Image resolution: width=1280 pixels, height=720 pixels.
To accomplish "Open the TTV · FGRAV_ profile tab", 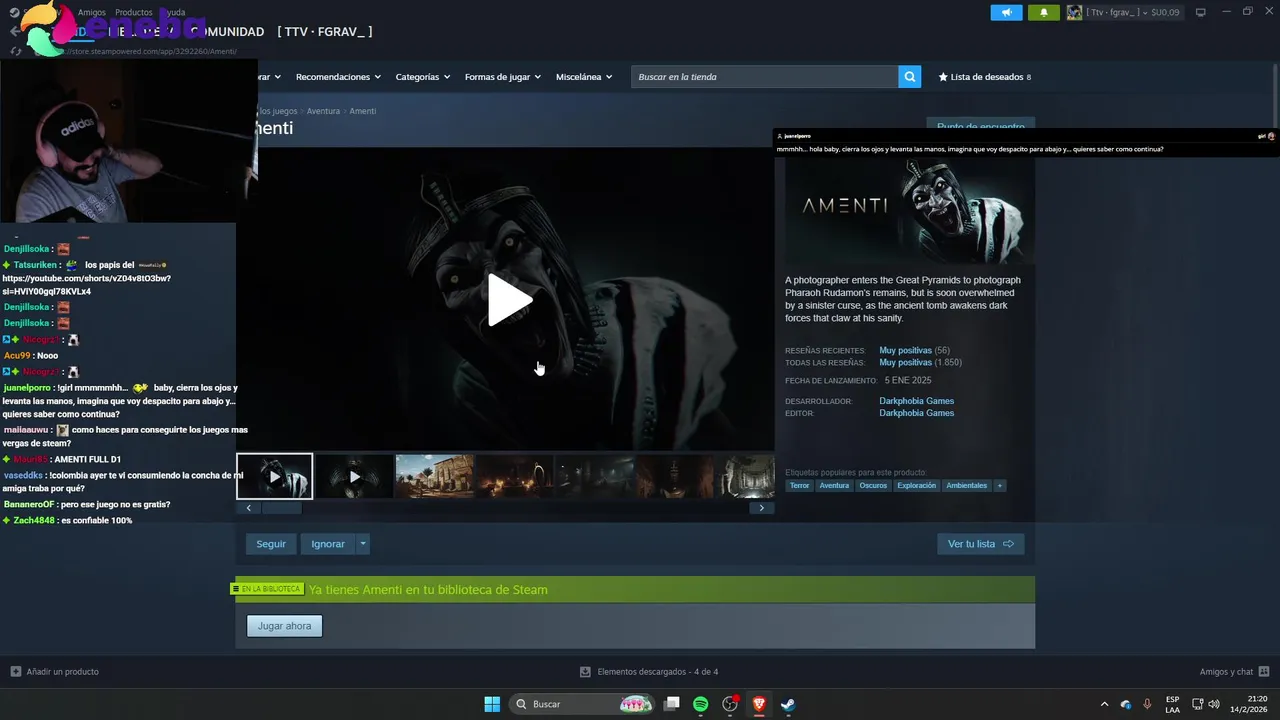I will [x=325, y=32].
